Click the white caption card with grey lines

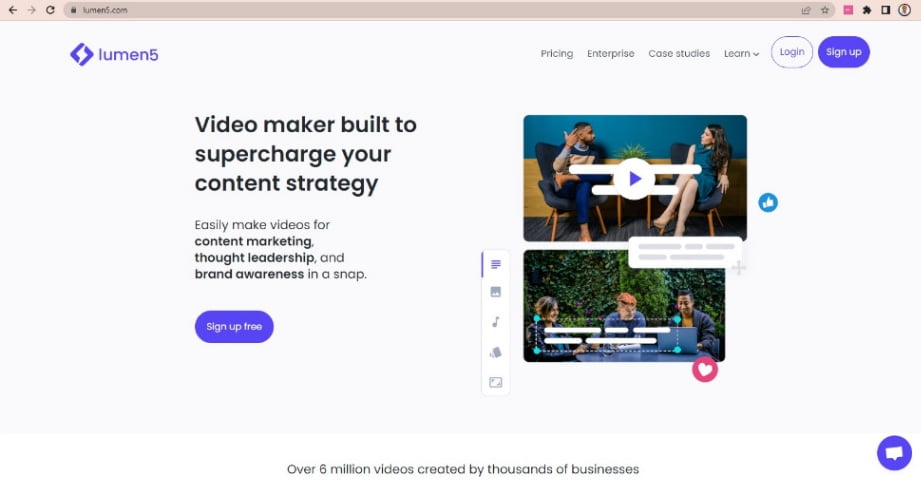click(x=685, y=252)
